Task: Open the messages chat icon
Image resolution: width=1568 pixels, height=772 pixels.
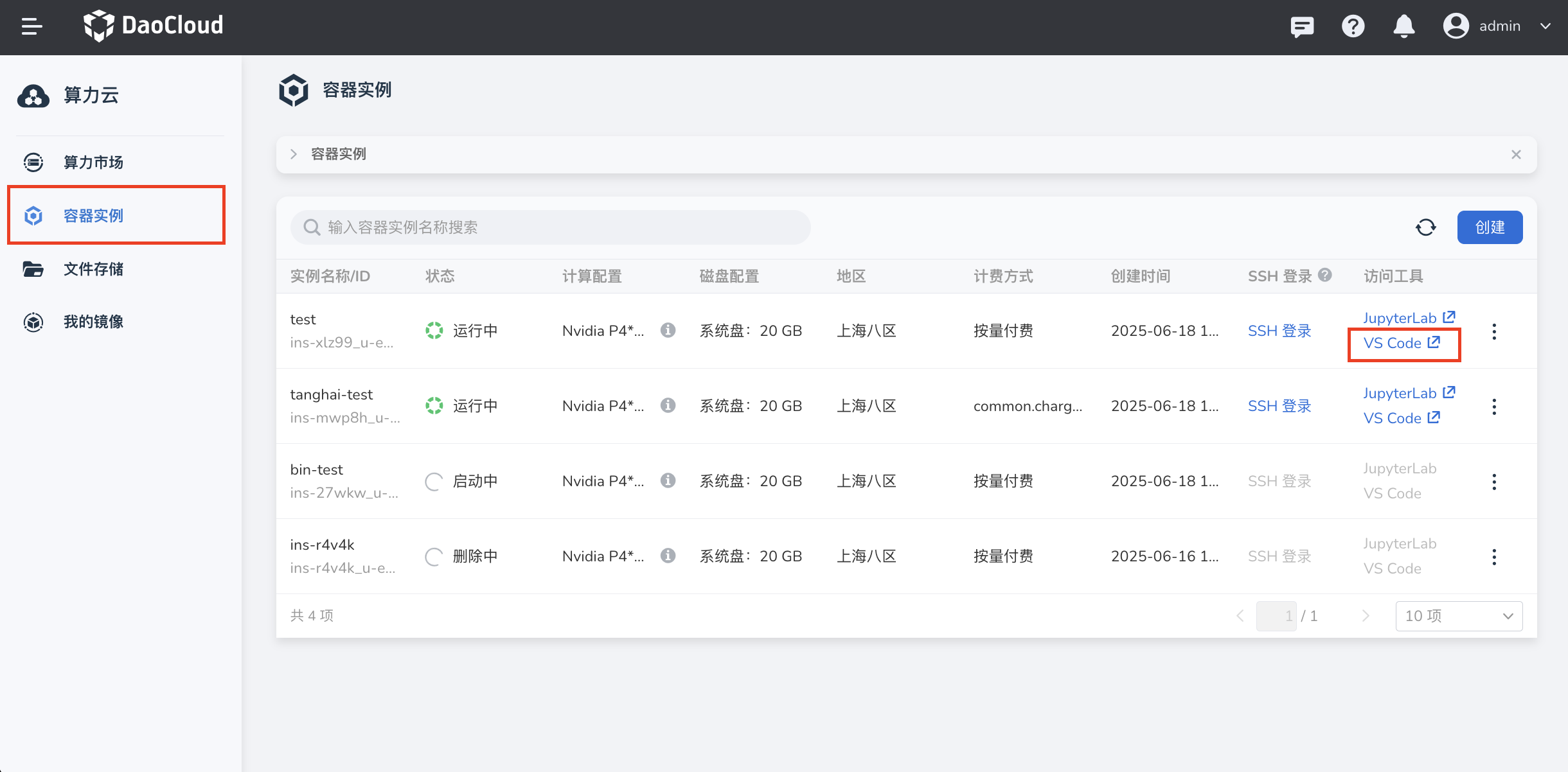Action: [1302, 26]
